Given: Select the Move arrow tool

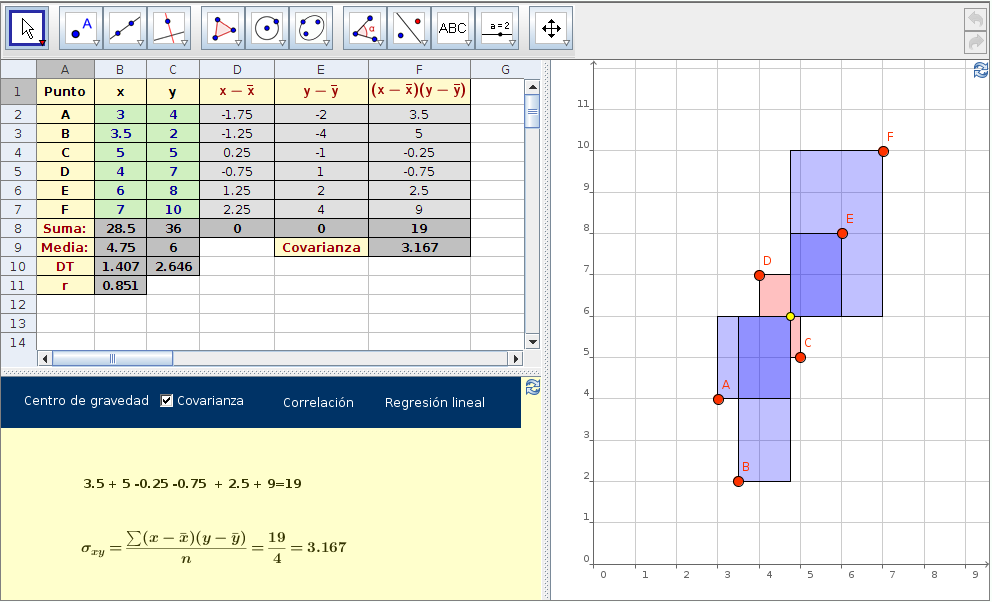Looking at the screenshot, I should (28, 28).
